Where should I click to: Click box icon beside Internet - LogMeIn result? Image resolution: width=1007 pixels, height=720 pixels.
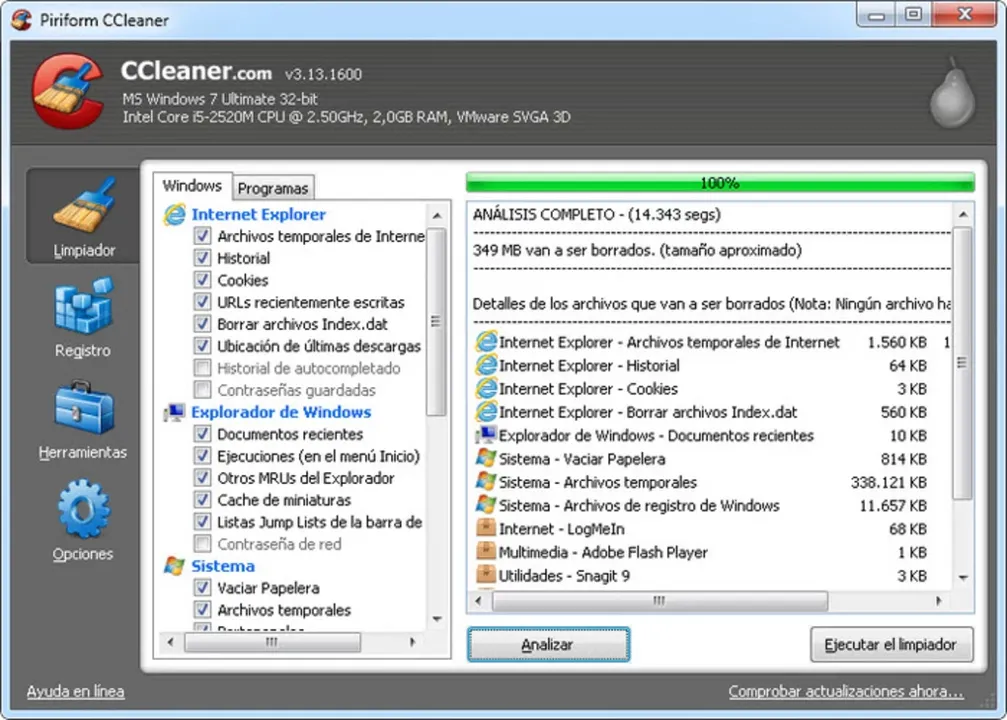click(x=486, y=529)
